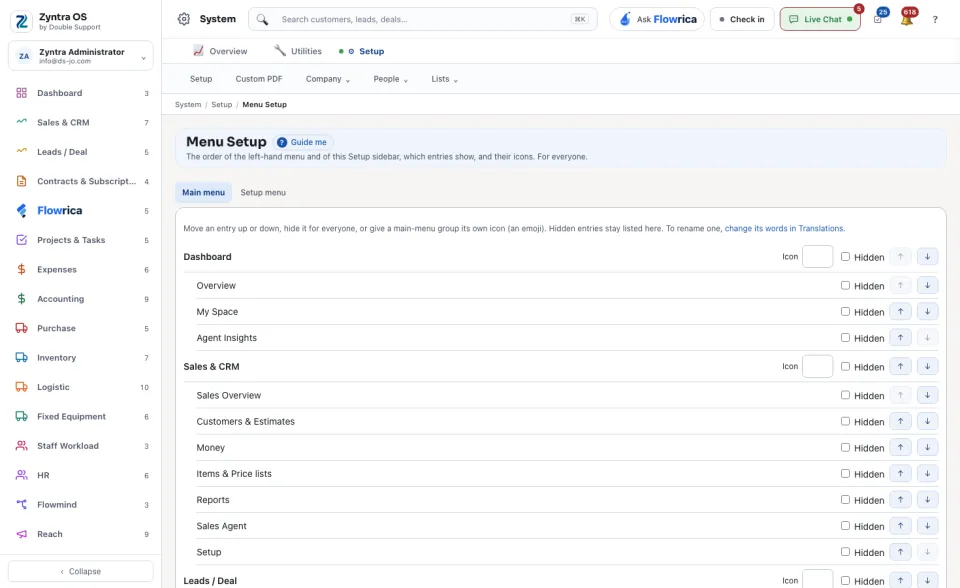Viewport: 960px width, 588px height.
Task: Click the Leads / Deal sidebar icon
Action: pos(21,151)
